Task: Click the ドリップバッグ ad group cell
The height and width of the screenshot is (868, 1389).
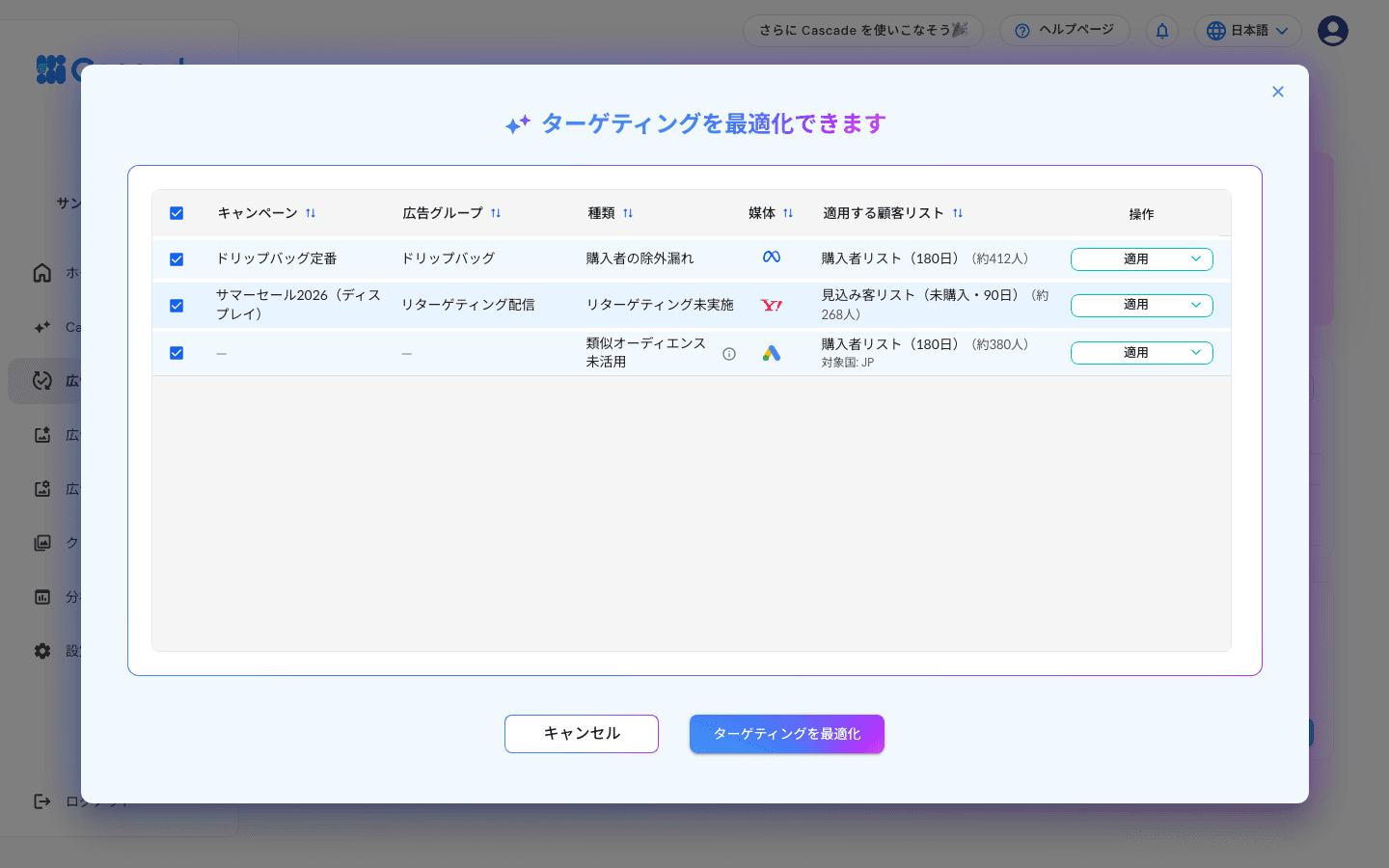Action: pyautogui.click(x=449, y=258)
